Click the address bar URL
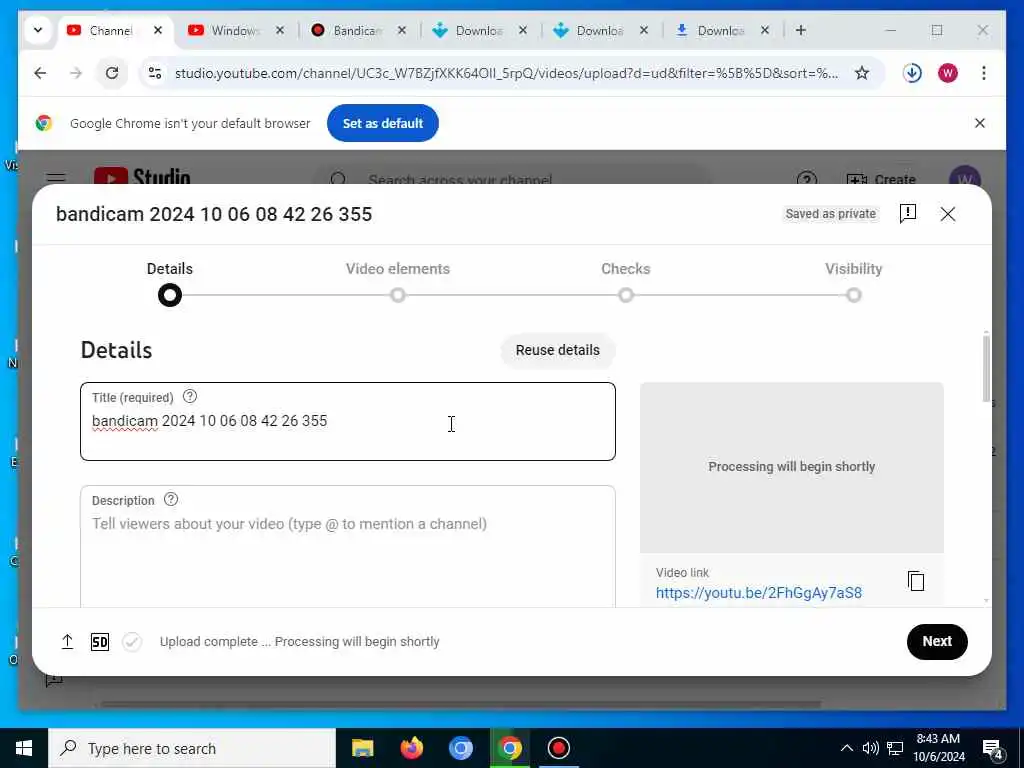1024x768 pixels. [506, 73]
